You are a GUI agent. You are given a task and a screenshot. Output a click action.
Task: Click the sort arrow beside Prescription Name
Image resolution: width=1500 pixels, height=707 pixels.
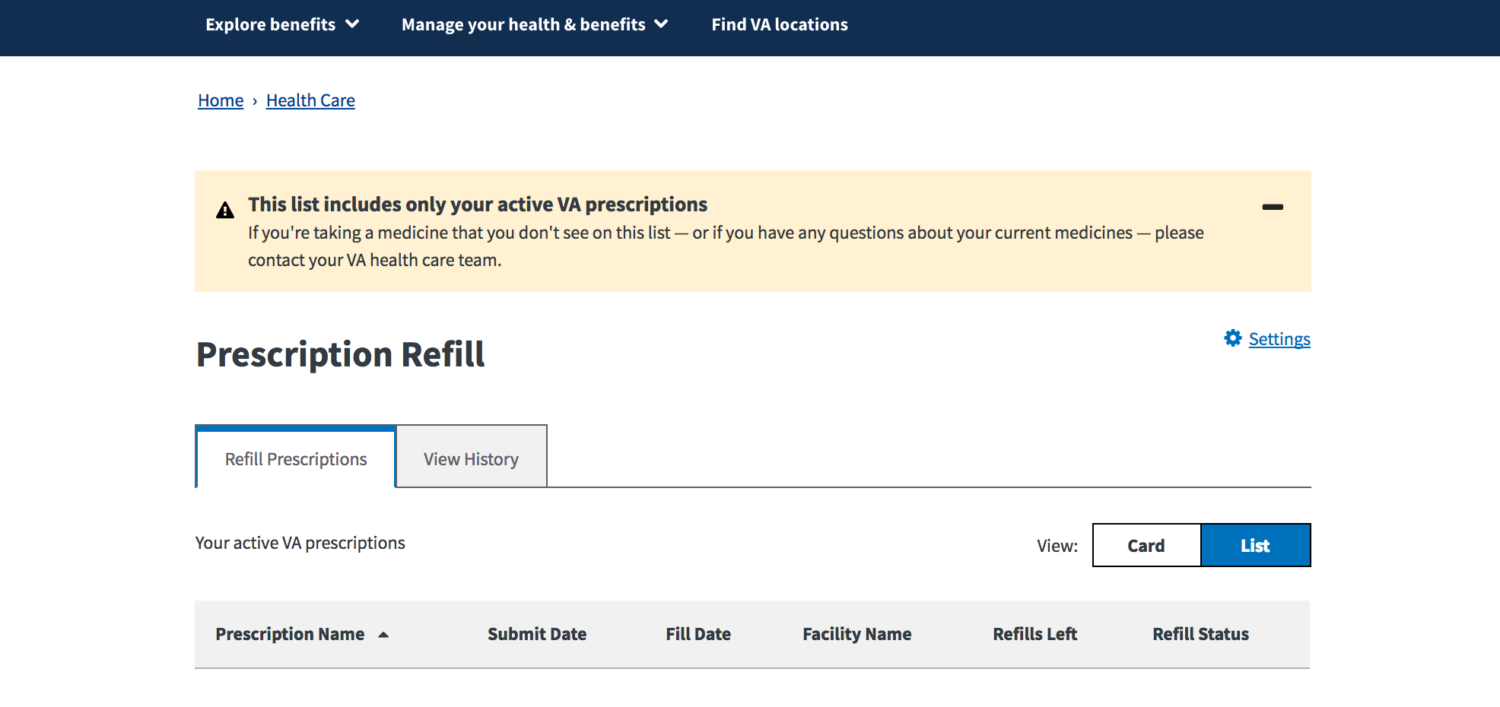pos(385,634)
